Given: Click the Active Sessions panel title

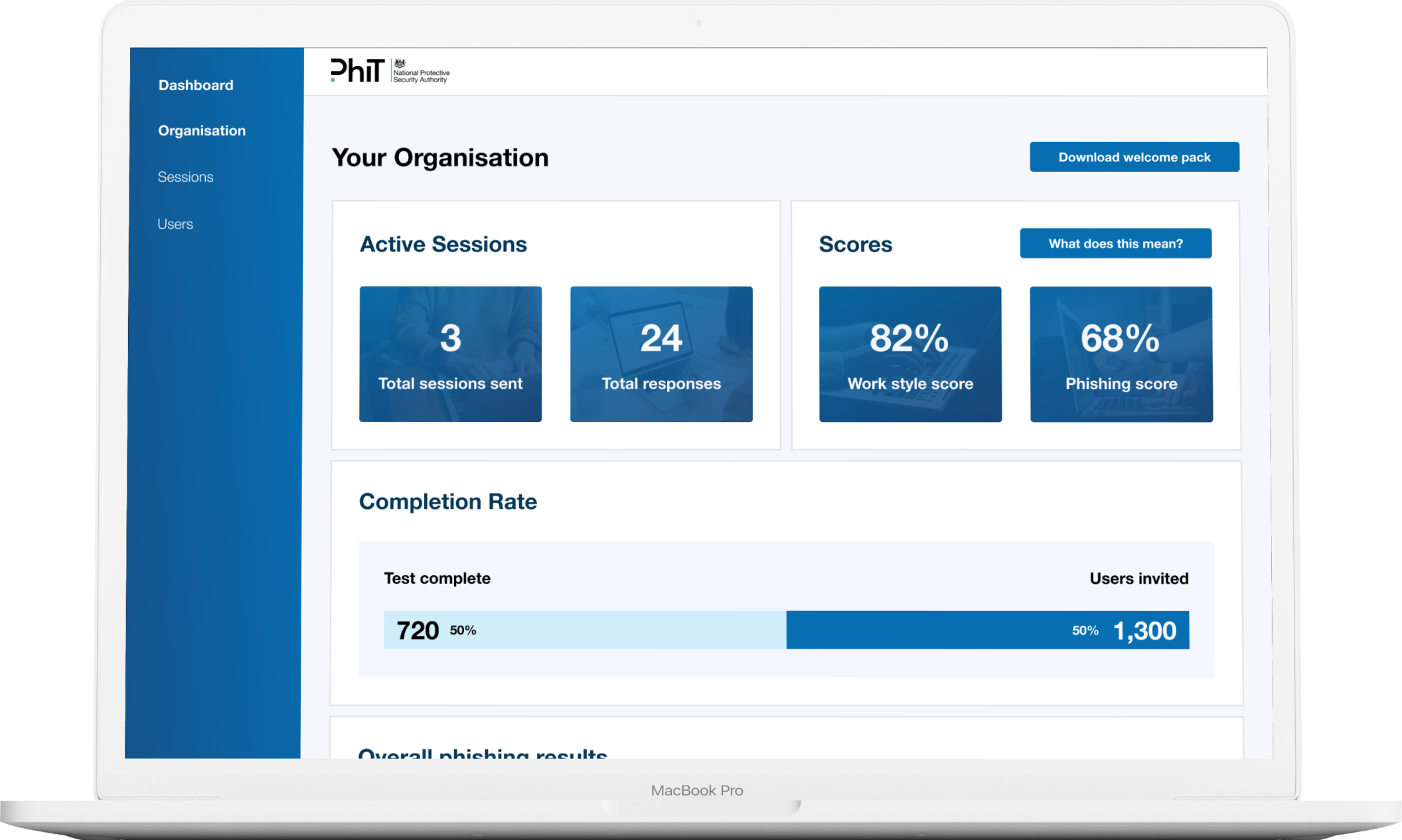Looking at the screenshot, I should (443, 244).
